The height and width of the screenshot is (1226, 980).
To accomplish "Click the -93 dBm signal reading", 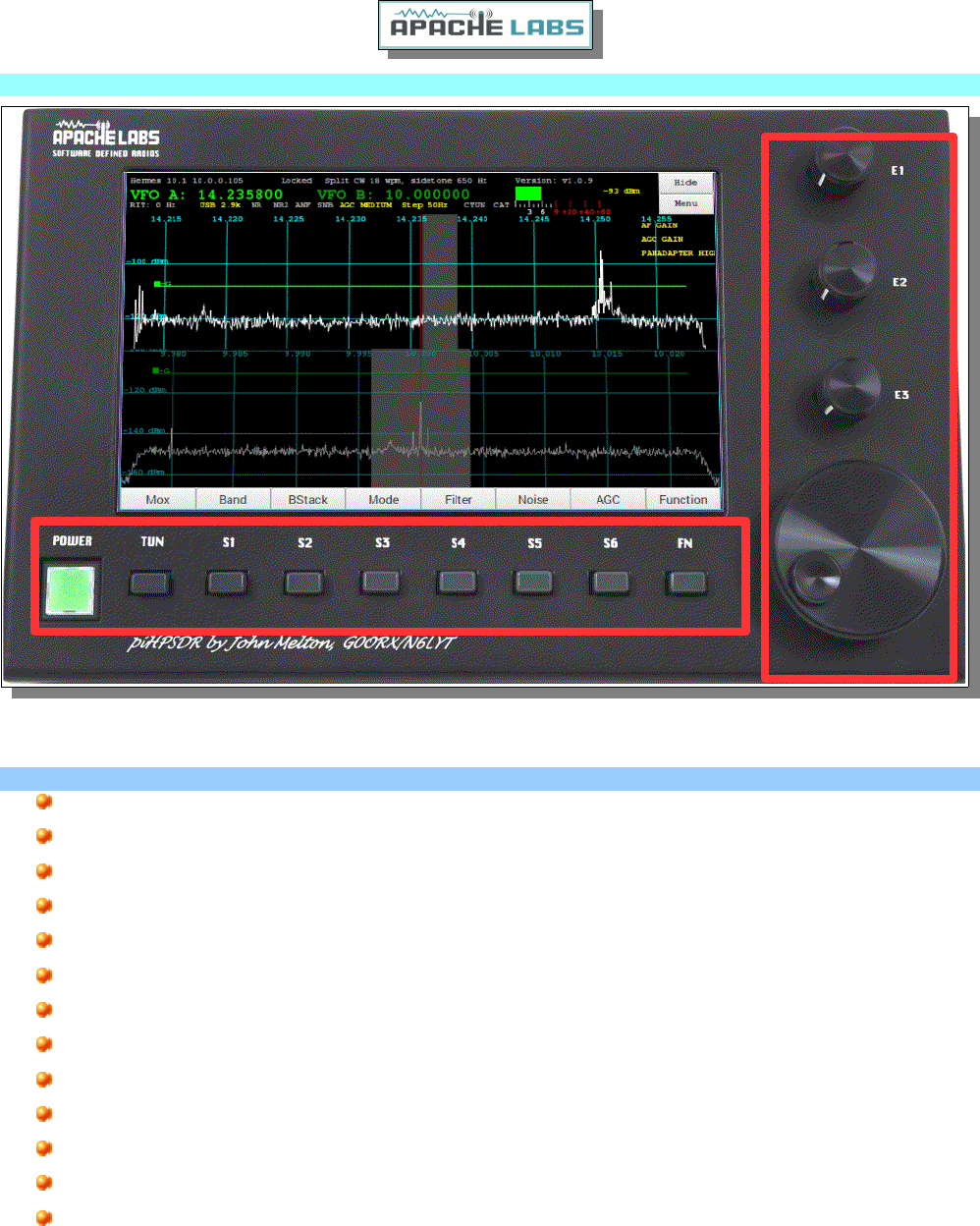I will coord(621,192).
